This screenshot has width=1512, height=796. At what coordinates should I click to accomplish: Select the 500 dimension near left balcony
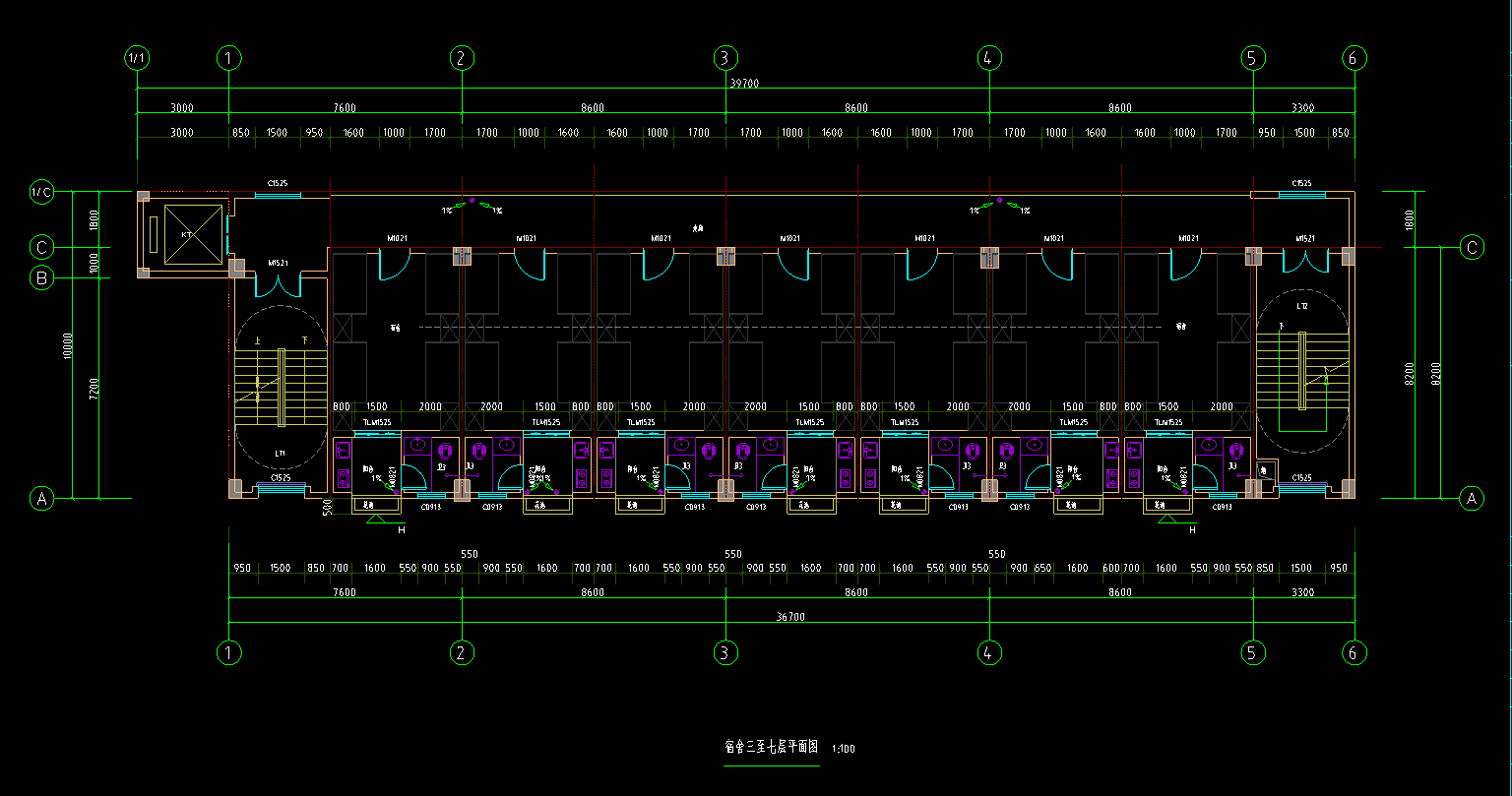coord(327,507)
